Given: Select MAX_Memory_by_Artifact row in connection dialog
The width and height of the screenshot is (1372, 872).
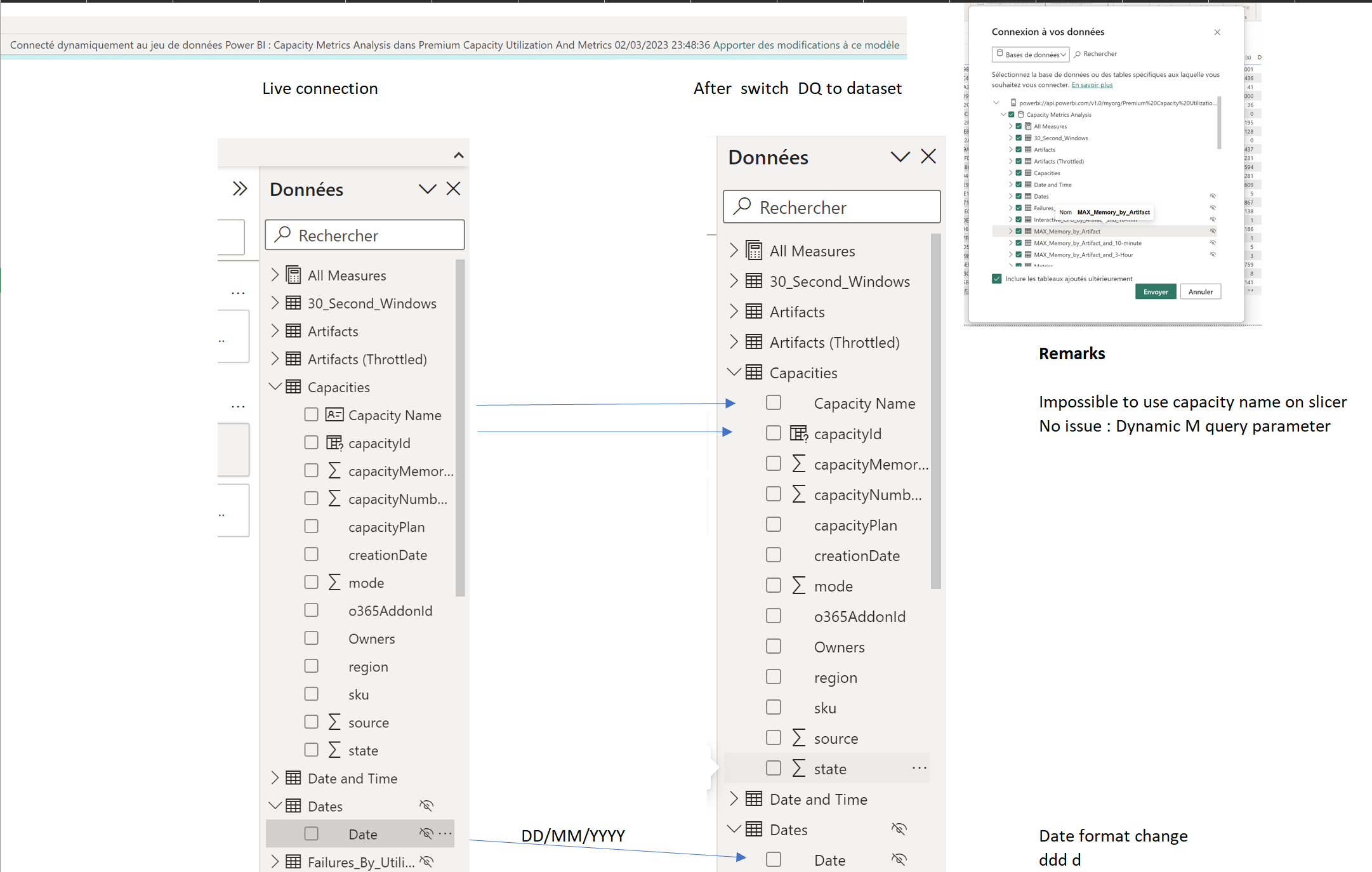Looking at the screenshot, I should (1104, 232).
